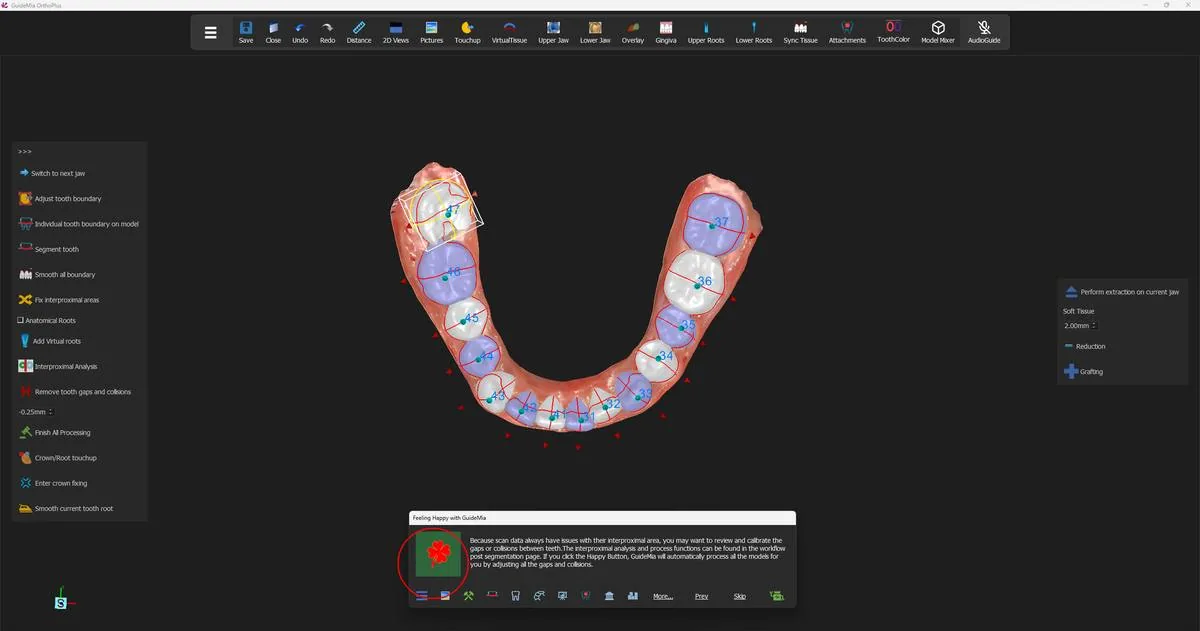Switch to next jaw
This screenshot has width=1200, height=631.
pyautogui.click(x=51, y=173)
